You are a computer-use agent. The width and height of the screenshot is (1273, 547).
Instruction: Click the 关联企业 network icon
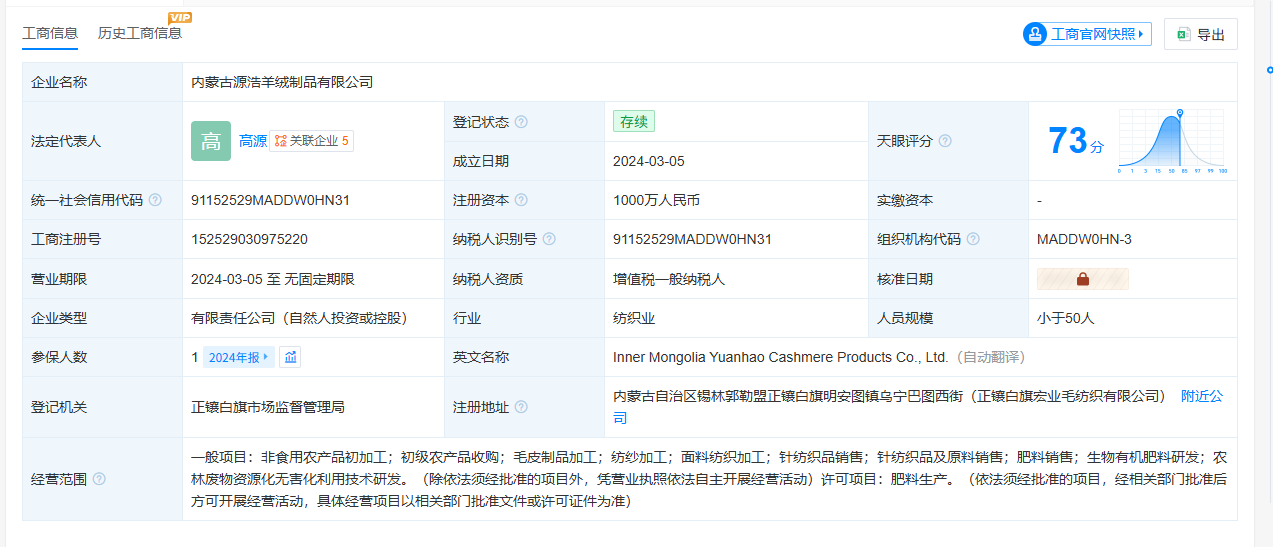coord(281,141)
